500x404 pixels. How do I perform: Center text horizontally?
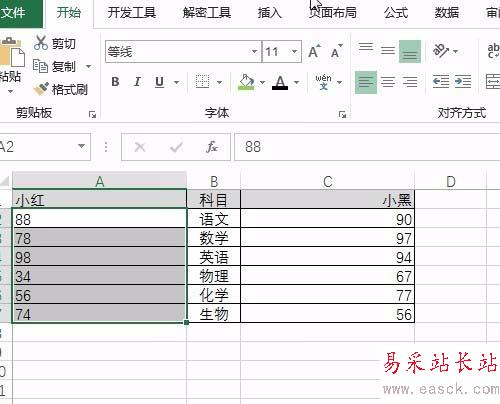coord(388,82)
